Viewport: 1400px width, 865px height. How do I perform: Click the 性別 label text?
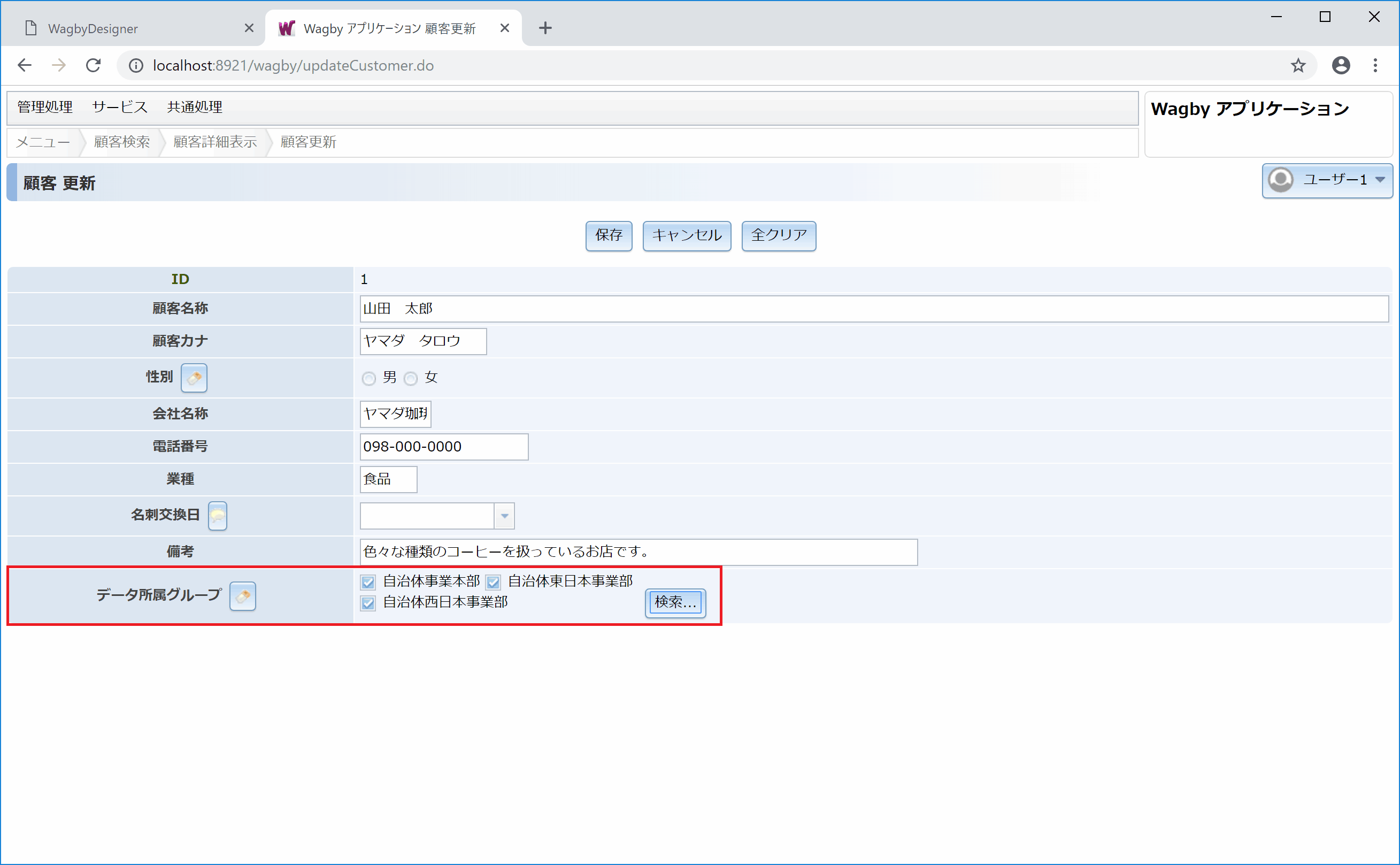[159, 377]
